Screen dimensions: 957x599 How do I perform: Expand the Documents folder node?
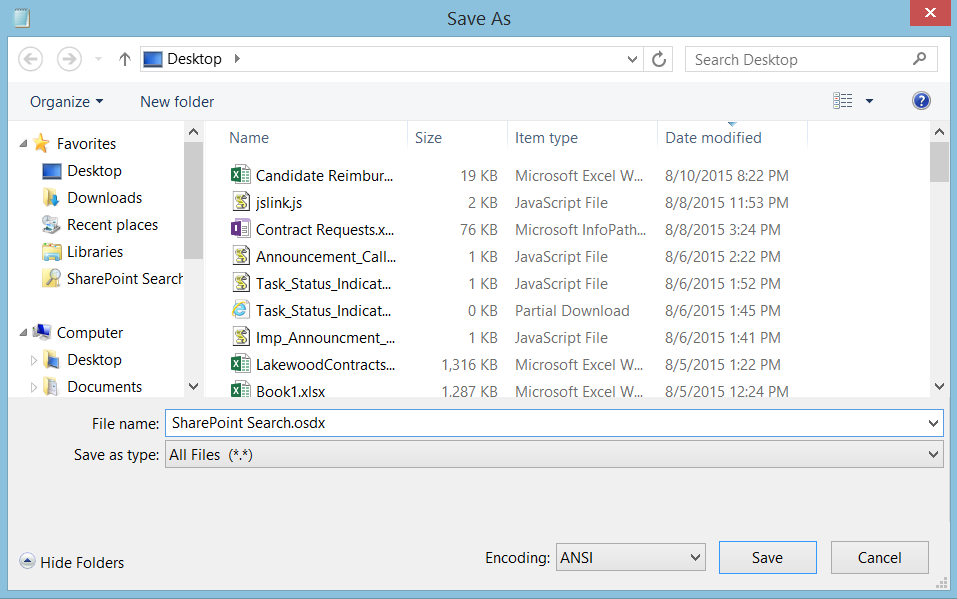[34, 387]
